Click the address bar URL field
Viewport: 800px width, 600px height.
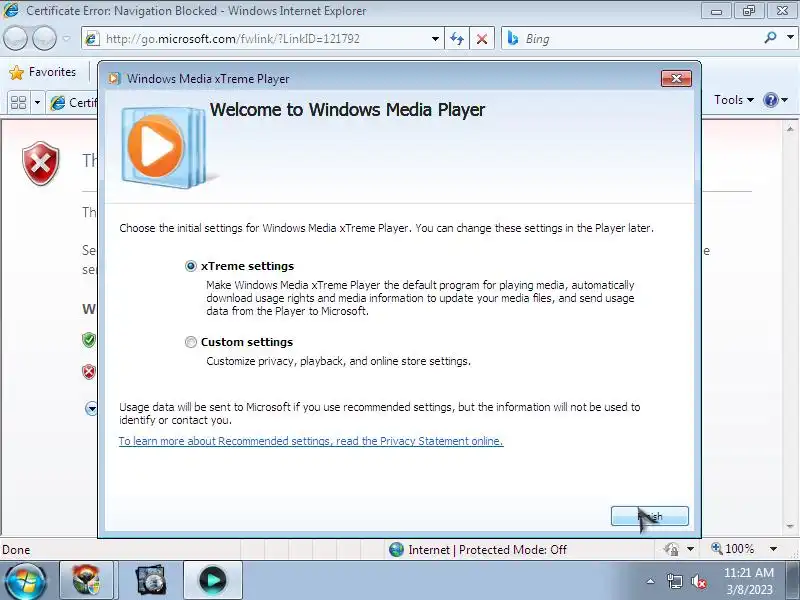click(260, 39)
